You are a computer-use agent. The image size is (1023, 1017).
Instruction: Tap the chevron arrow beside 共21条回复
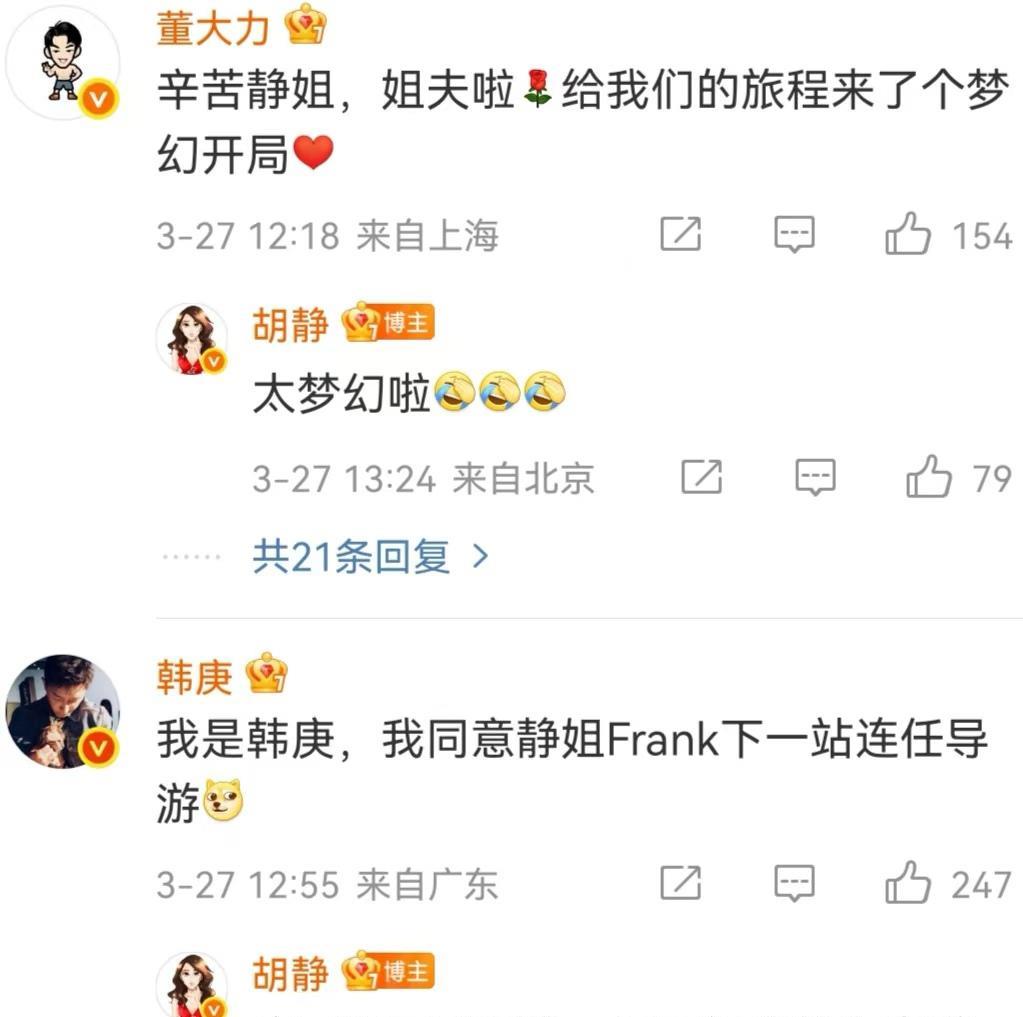[480, 556]
